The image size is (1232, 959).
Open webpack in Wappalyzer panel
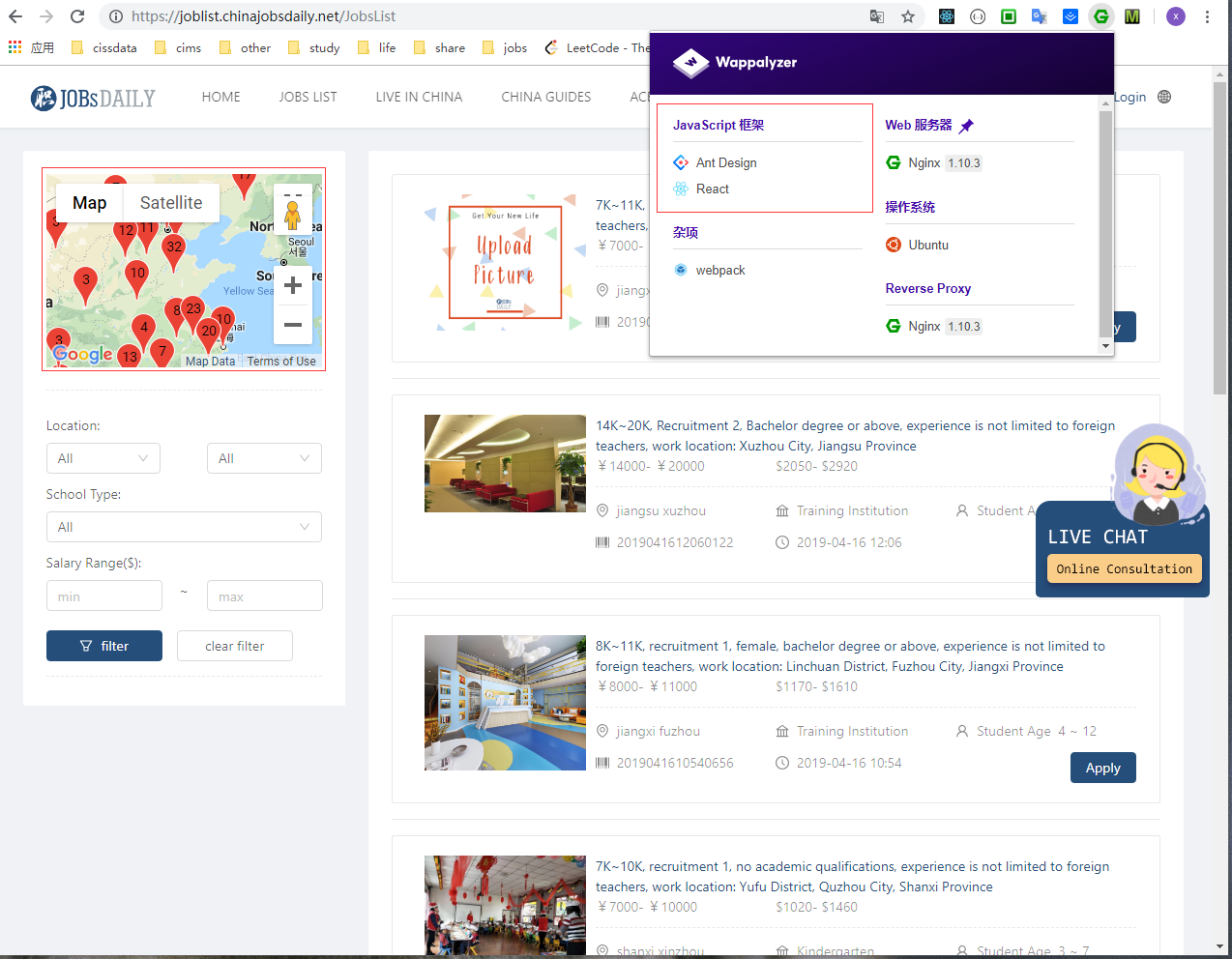point(710,270)
